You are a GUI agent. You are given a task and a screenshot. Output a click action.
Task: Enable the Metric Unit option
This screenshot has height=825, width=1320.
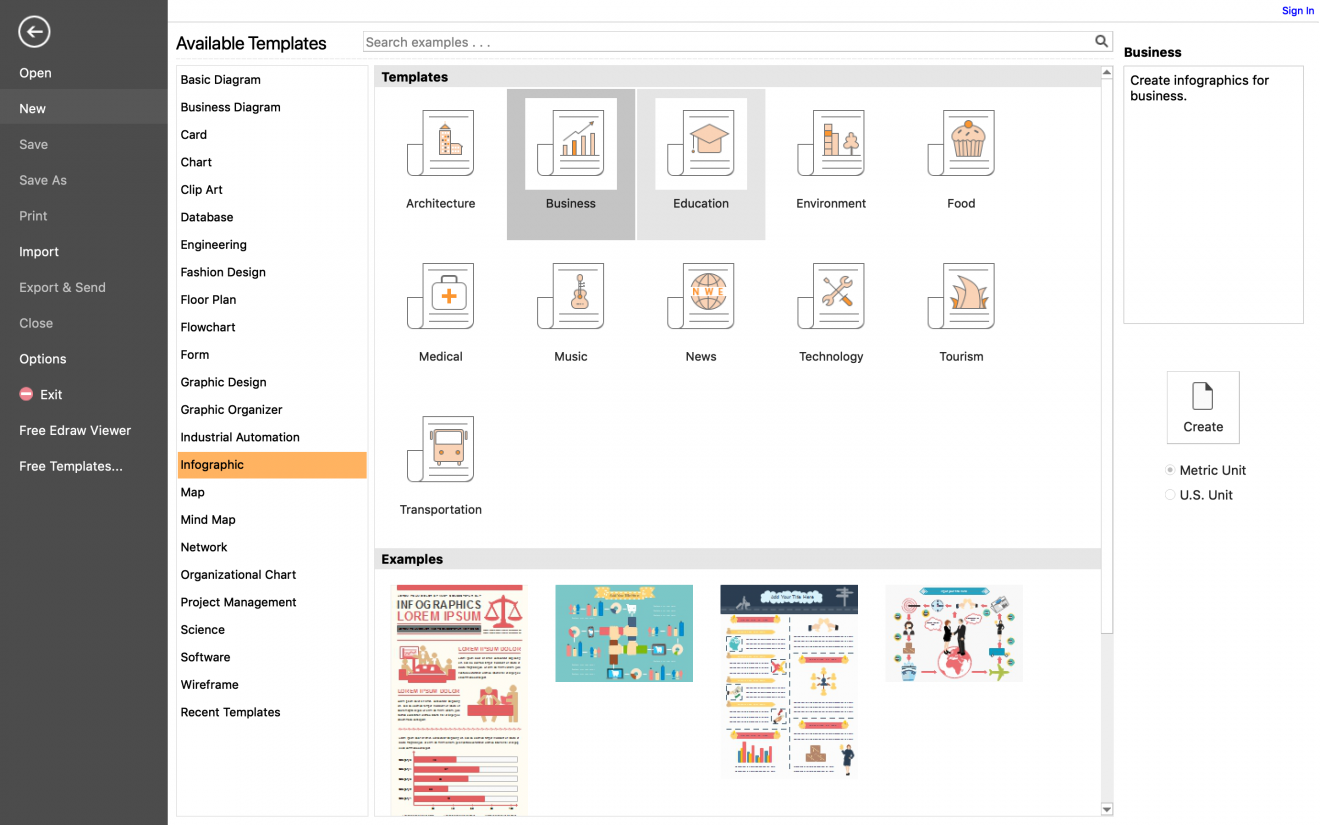pos(1170,470)
